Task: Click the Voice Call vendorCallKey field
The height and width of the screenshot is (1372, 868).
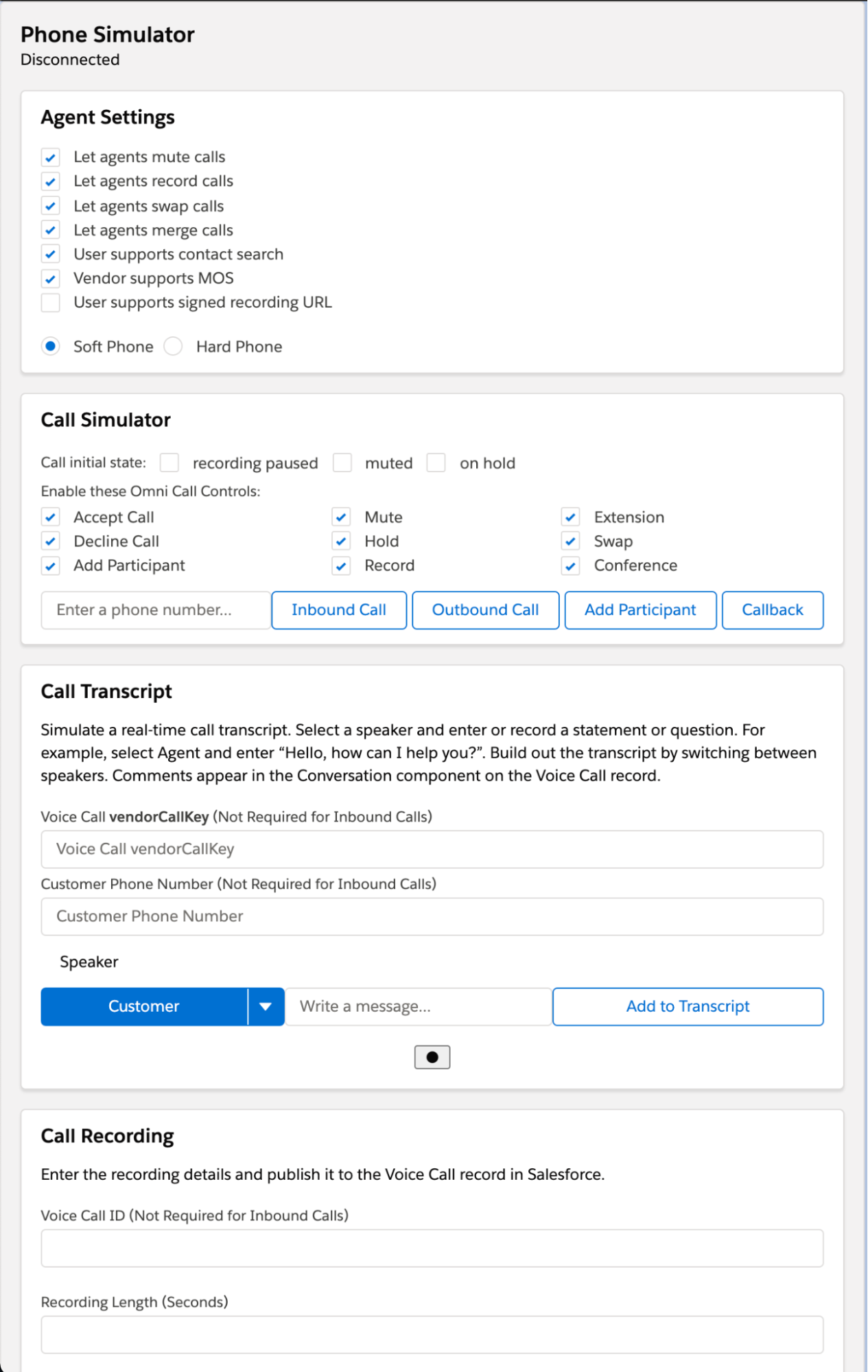Action: click(432, 849)
